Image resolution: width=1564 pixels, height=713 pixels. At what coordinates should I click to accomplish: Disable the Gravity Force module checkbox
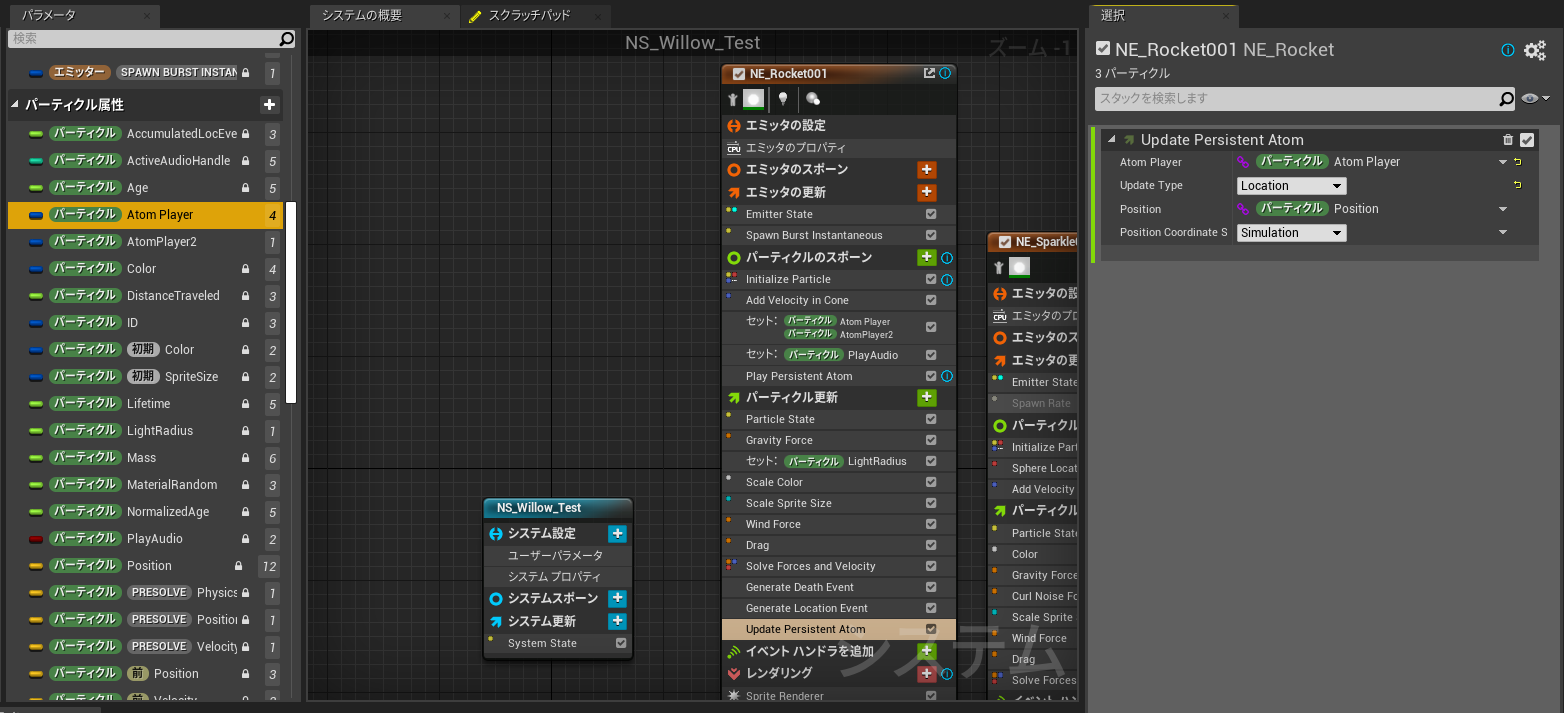931,440
